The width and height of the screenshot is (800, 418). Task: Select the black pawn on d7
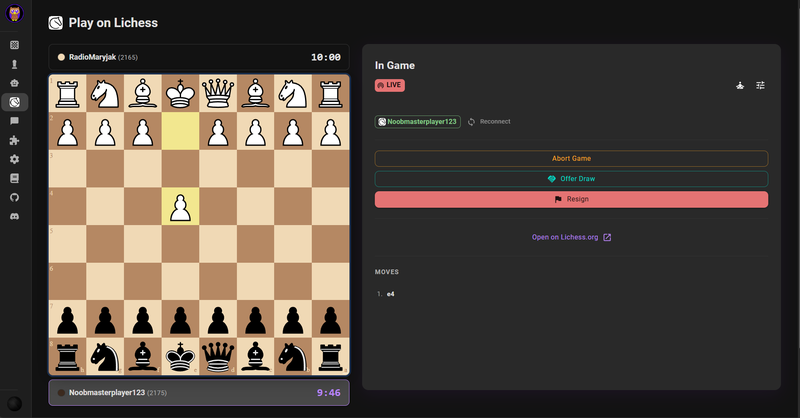tap(218, 319)
